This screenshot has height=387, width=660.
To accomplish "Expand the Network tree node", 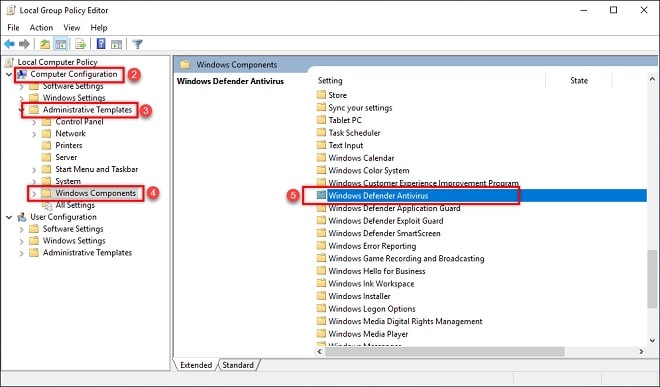I will (34, 134).
